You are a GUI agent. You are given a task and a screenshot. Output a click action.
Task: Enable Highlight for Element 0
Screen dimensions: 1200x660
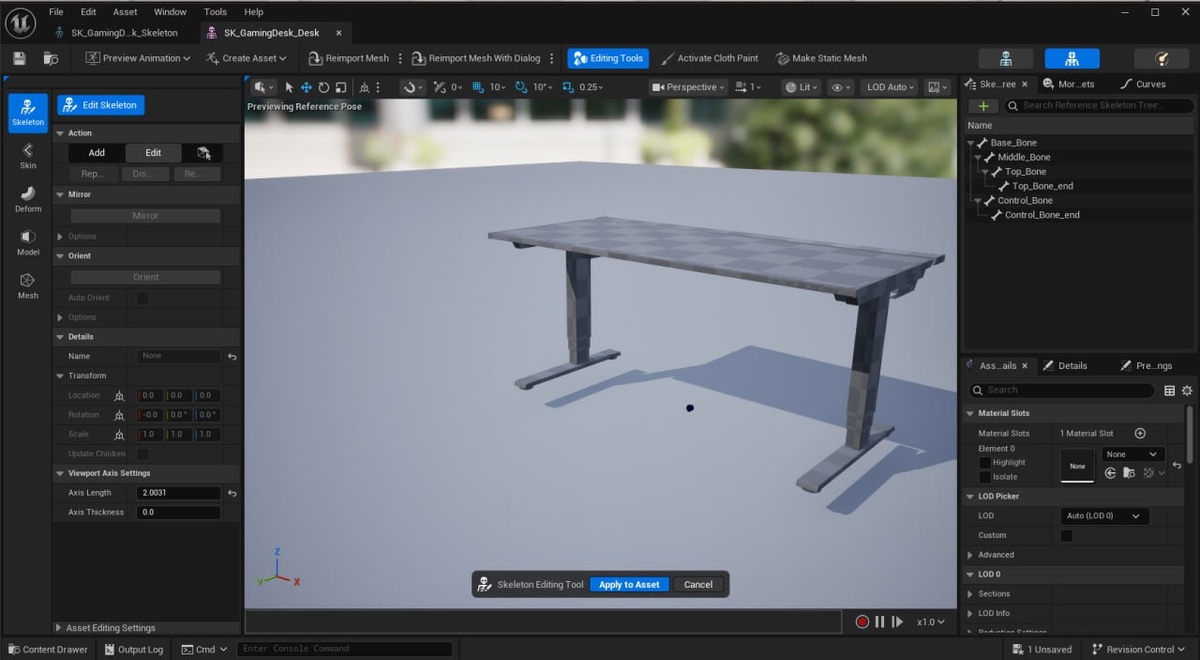pyautogui.click(x=985, y=463)
